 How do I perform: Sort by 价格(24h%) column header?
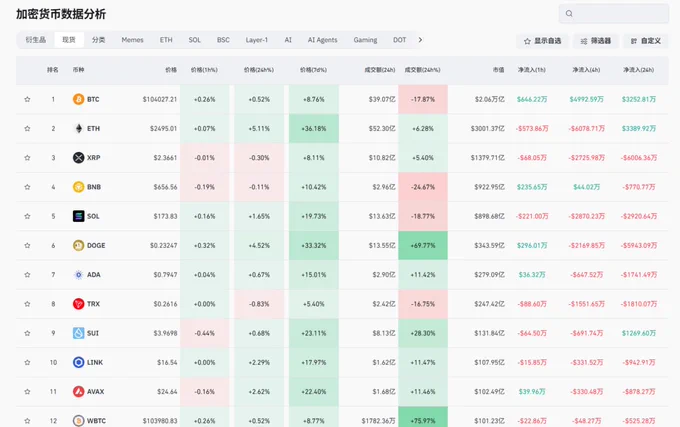259,70
